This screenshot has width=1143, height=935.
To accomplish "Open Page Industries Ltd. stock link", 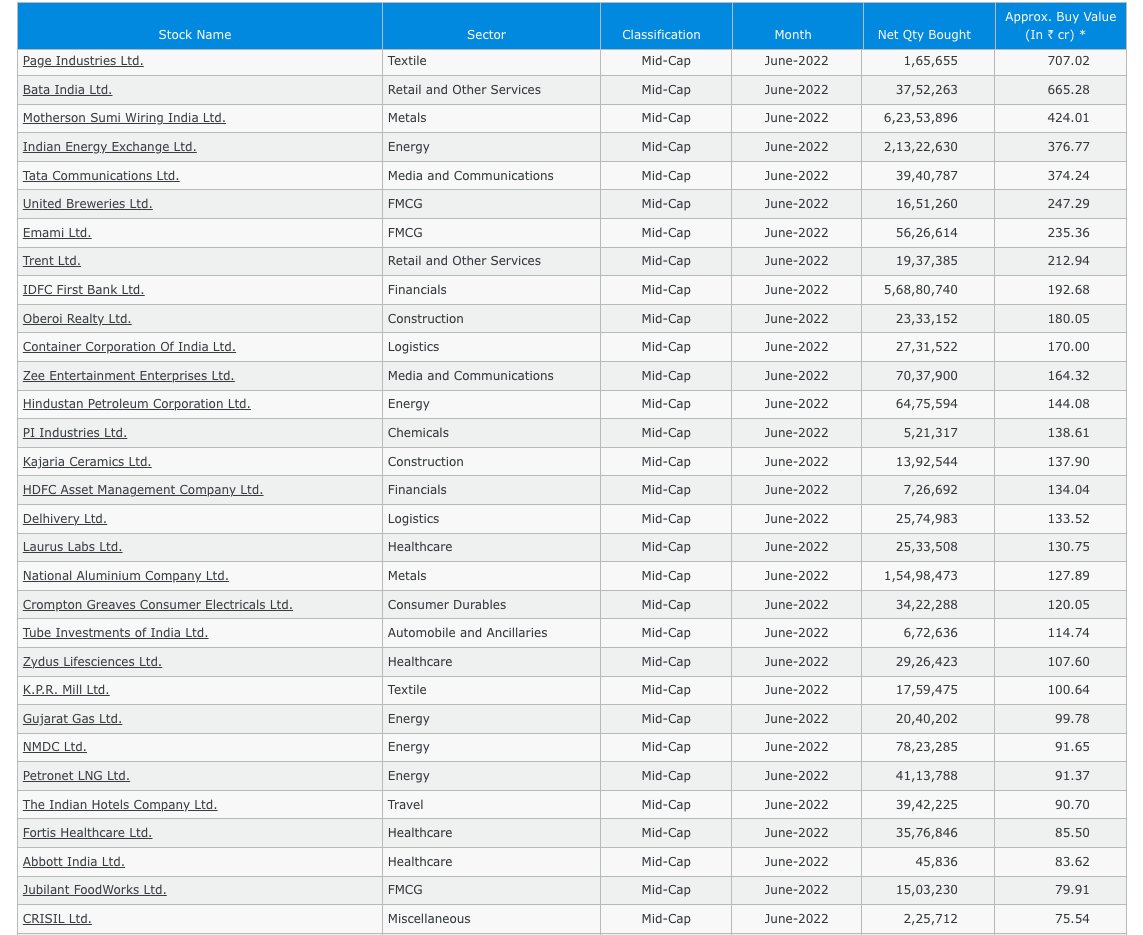I will pos(83,61).
